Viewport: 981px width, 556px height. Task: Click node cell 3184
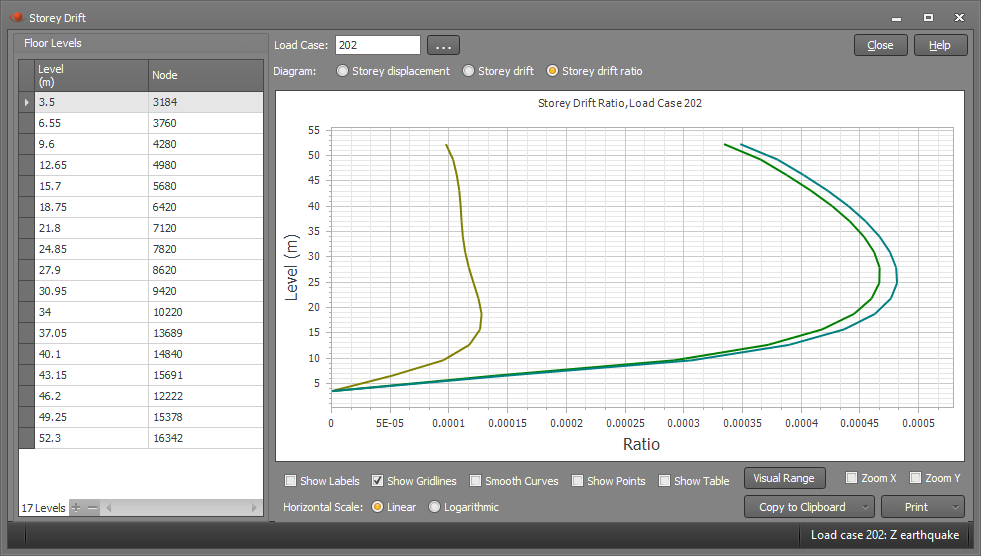pyautogui.click(x=206, y=102)
